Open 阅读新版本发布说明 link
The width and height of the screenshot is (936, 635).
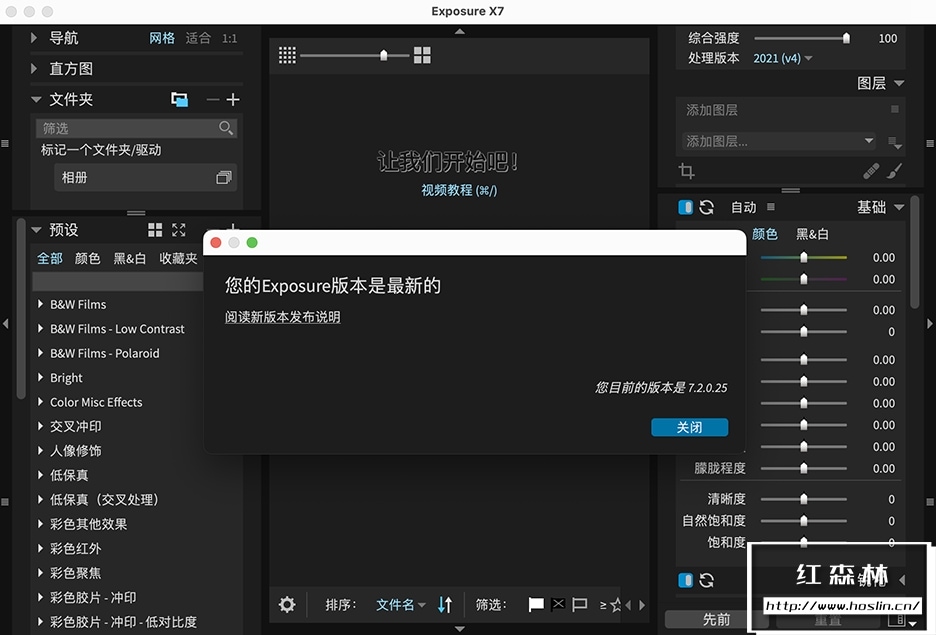(282, 317)
